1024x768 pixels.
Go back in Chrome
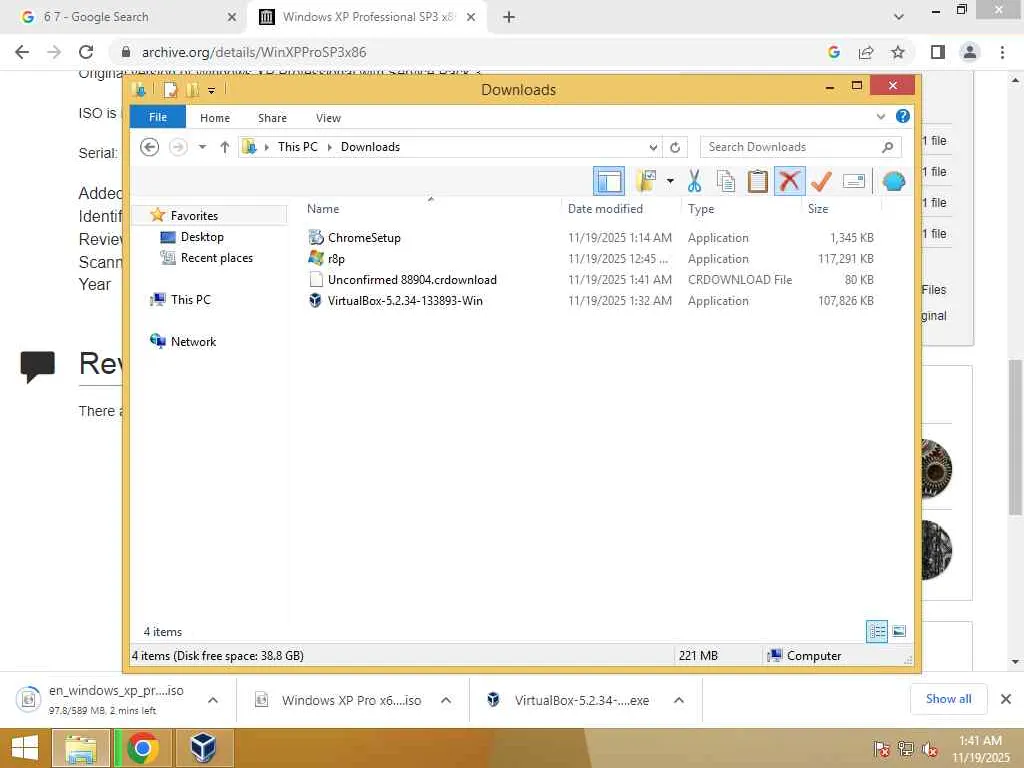click(22, 52)
